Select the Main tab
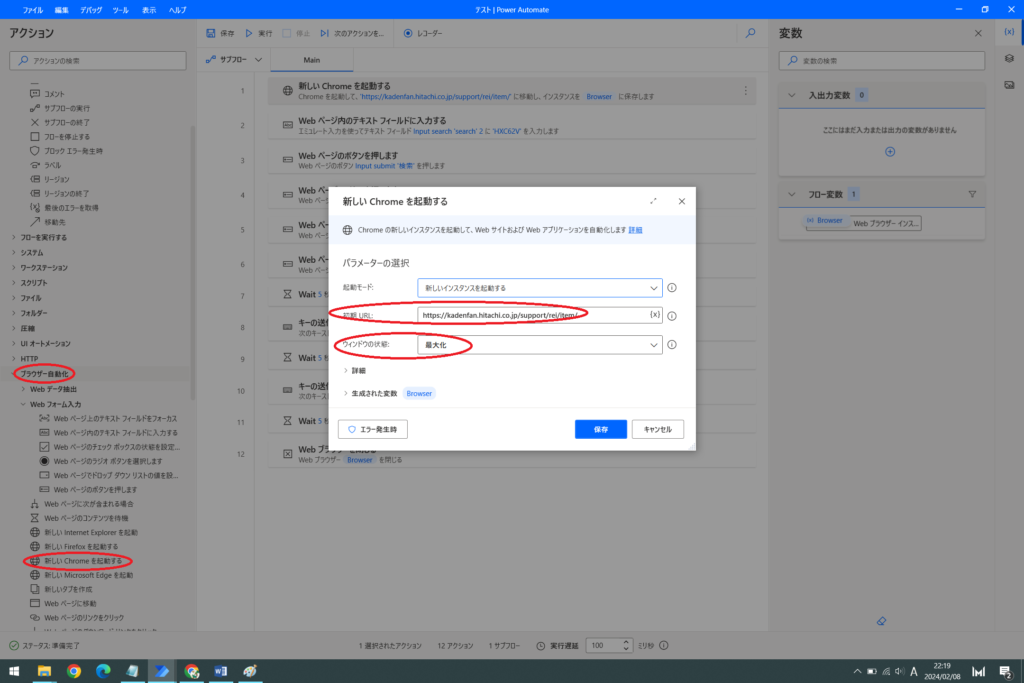This screenshot has width=1024, height=683. [x=312, y=60]
